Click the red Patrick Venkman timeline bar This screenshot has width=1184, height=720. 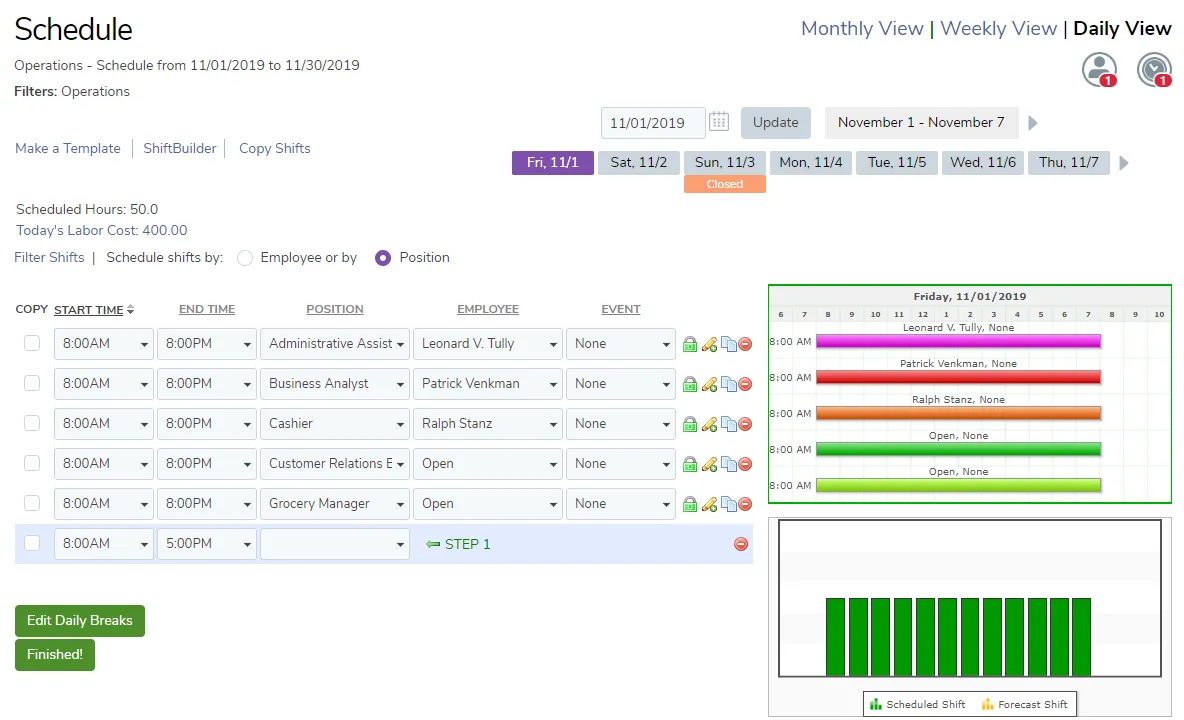click(958, 377)
